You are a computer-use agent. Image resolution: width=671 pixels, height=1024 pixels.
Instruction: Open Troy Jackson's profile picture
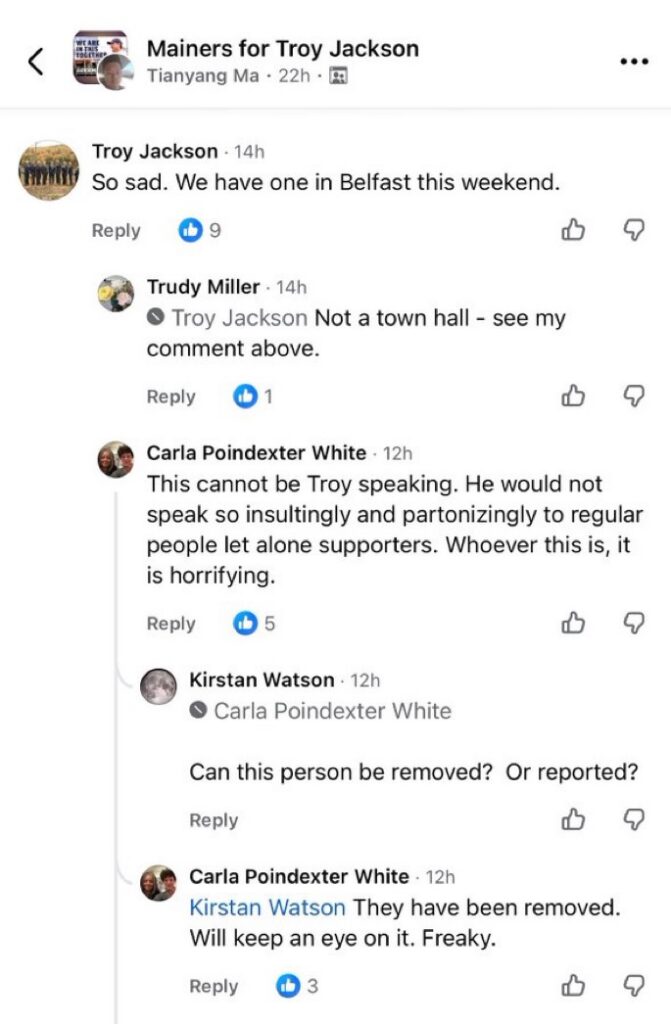tap(48, 170)
